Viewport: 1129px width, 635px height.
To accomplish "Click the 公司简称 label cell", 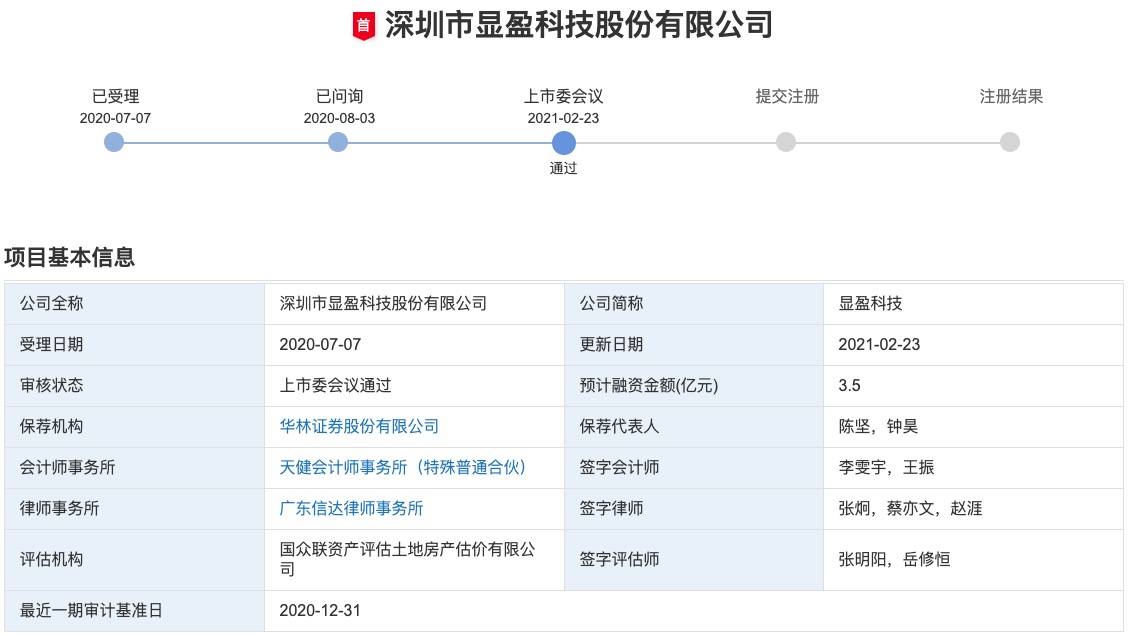I will pyautogui.click(x=694, y=303).
